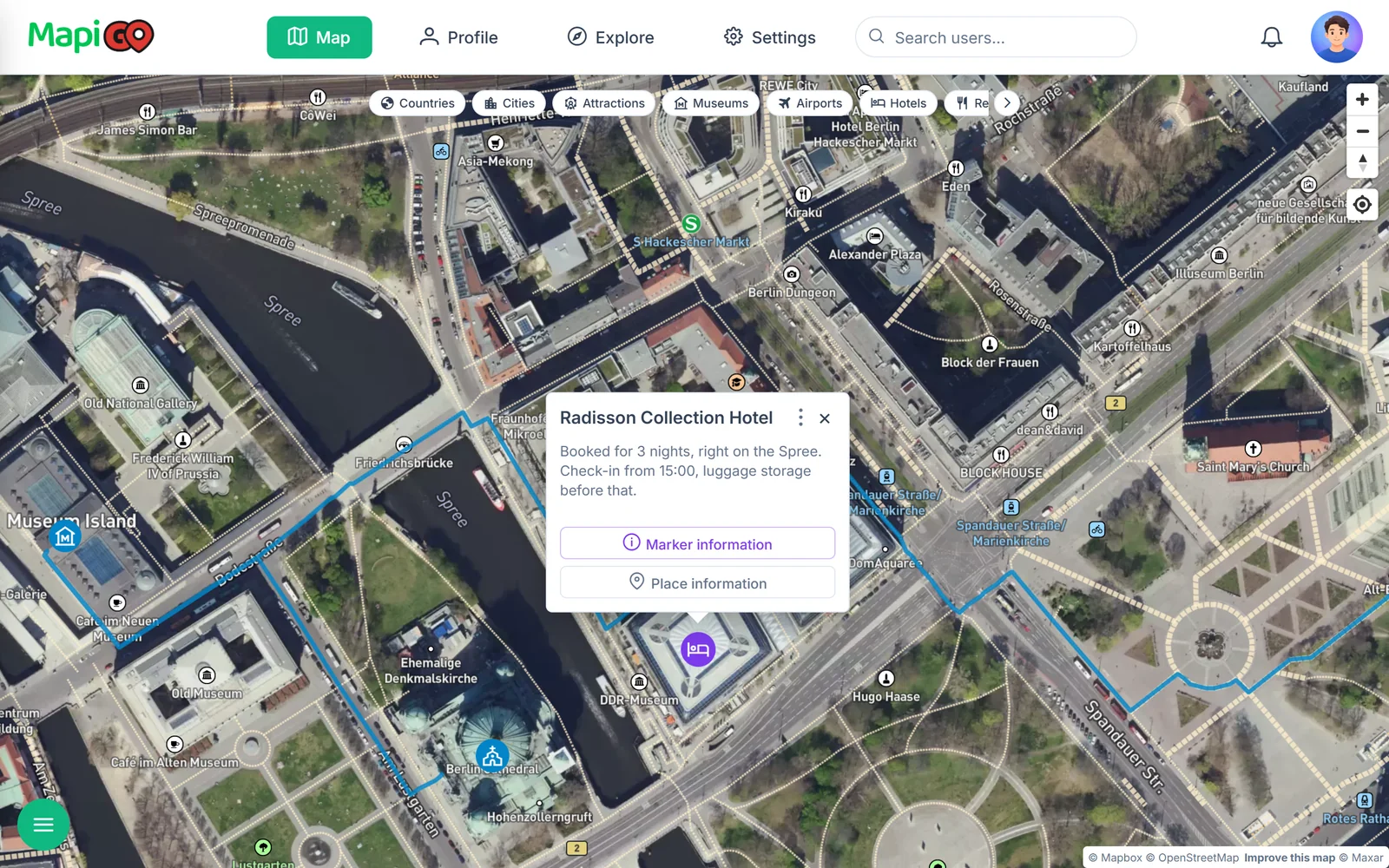This screenshot has width=1389, height=868.
Task: Open the Maxar attribution link
Action: pos(1361,858)
